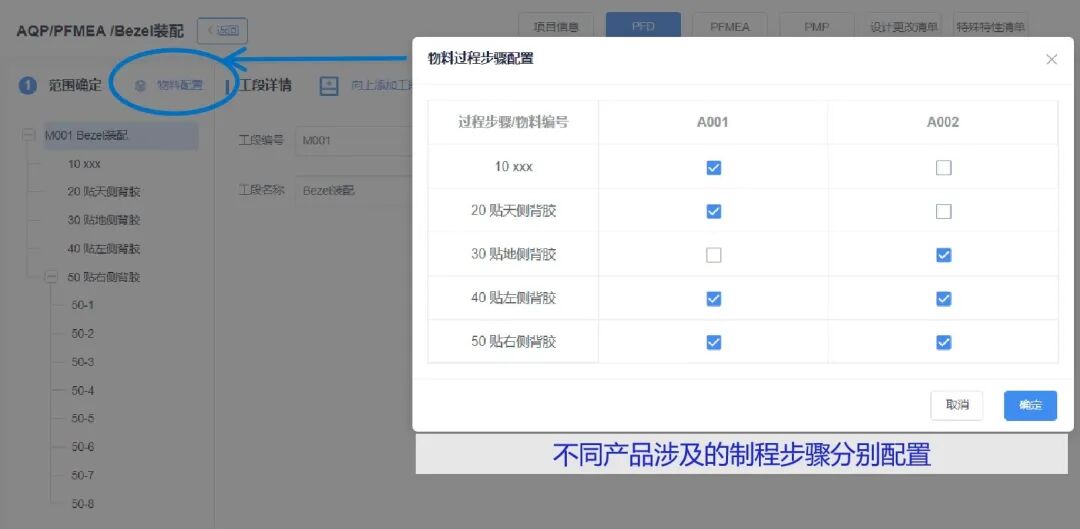Image resolution: width=1080 pixels, height=529 pixels.
Task: Select tree item 50-7
Action: point(83,475)
